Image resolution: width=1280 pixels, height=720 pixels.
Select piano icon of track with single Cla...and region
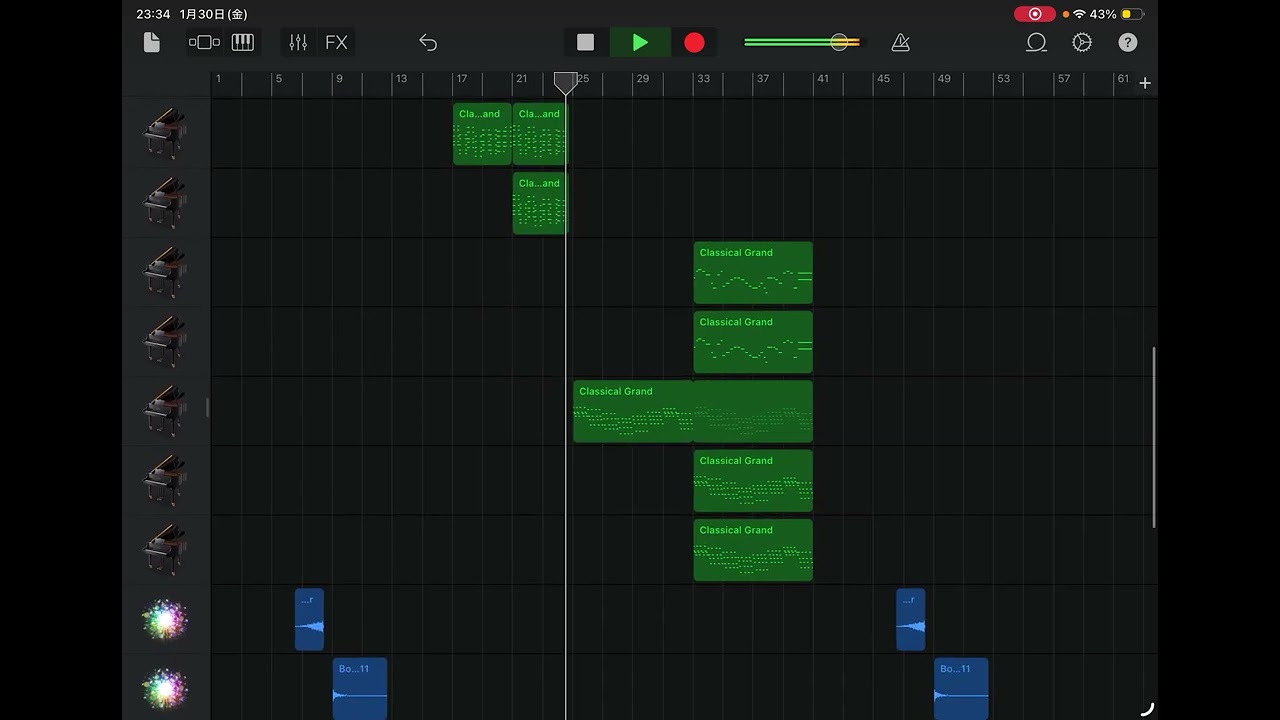click(x=166, y=202)
